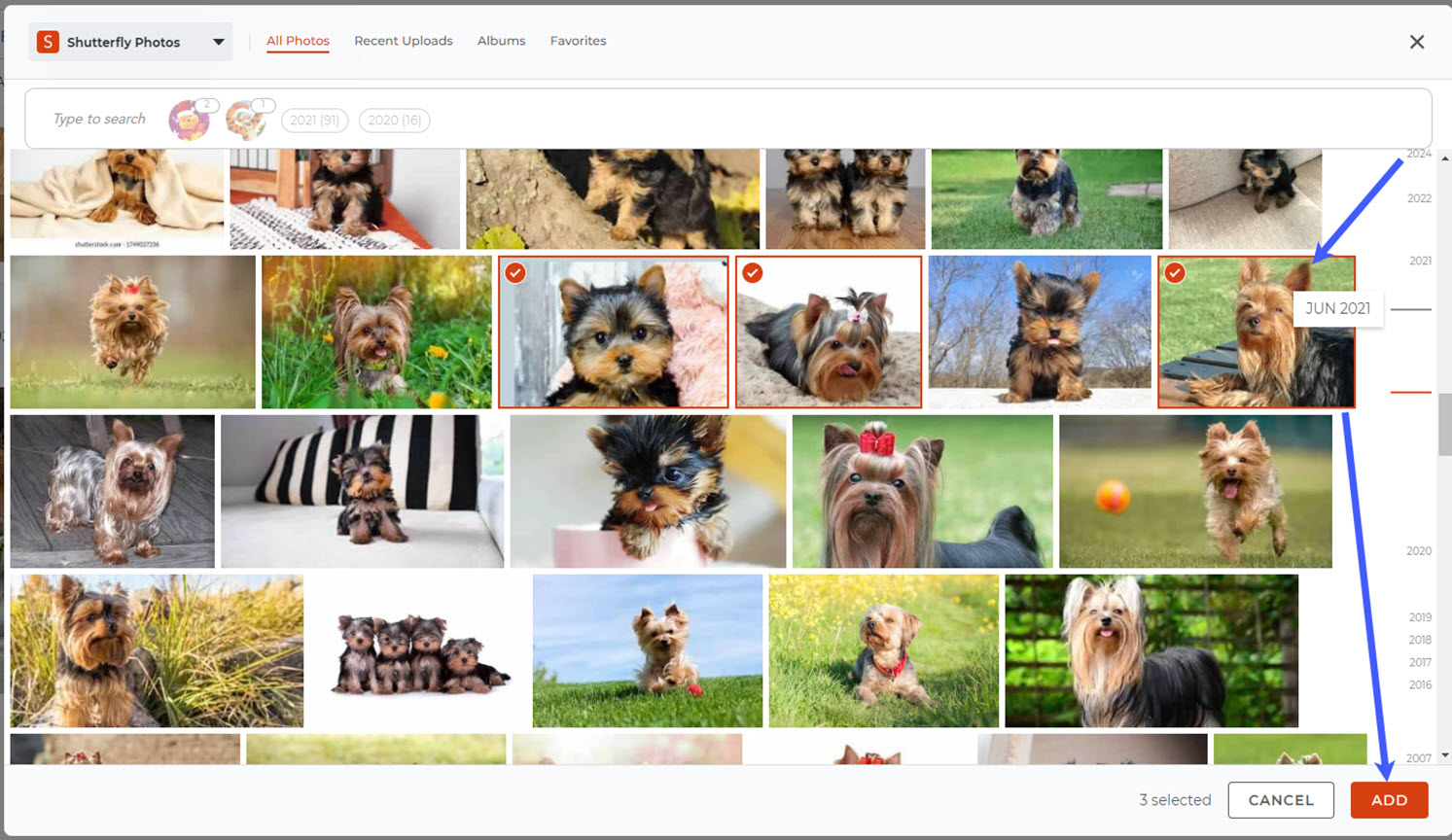The image size is (1452, 840).
Task: Click CANCEL to dismiss the picker
Action: [x=1281, y=799]
